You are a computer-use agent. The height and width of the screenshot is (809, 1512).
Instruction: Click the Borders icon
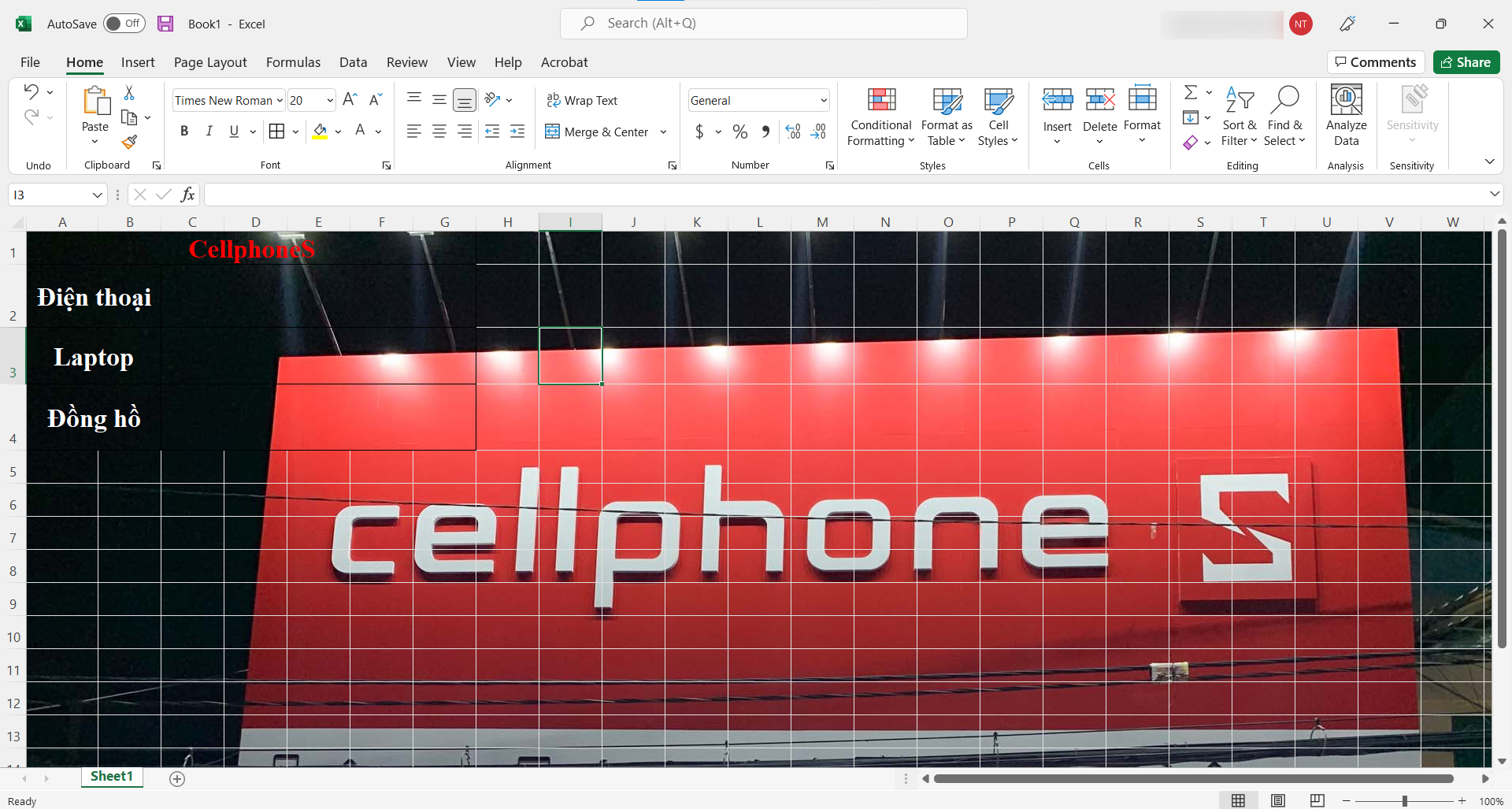[x=276, y=131]
